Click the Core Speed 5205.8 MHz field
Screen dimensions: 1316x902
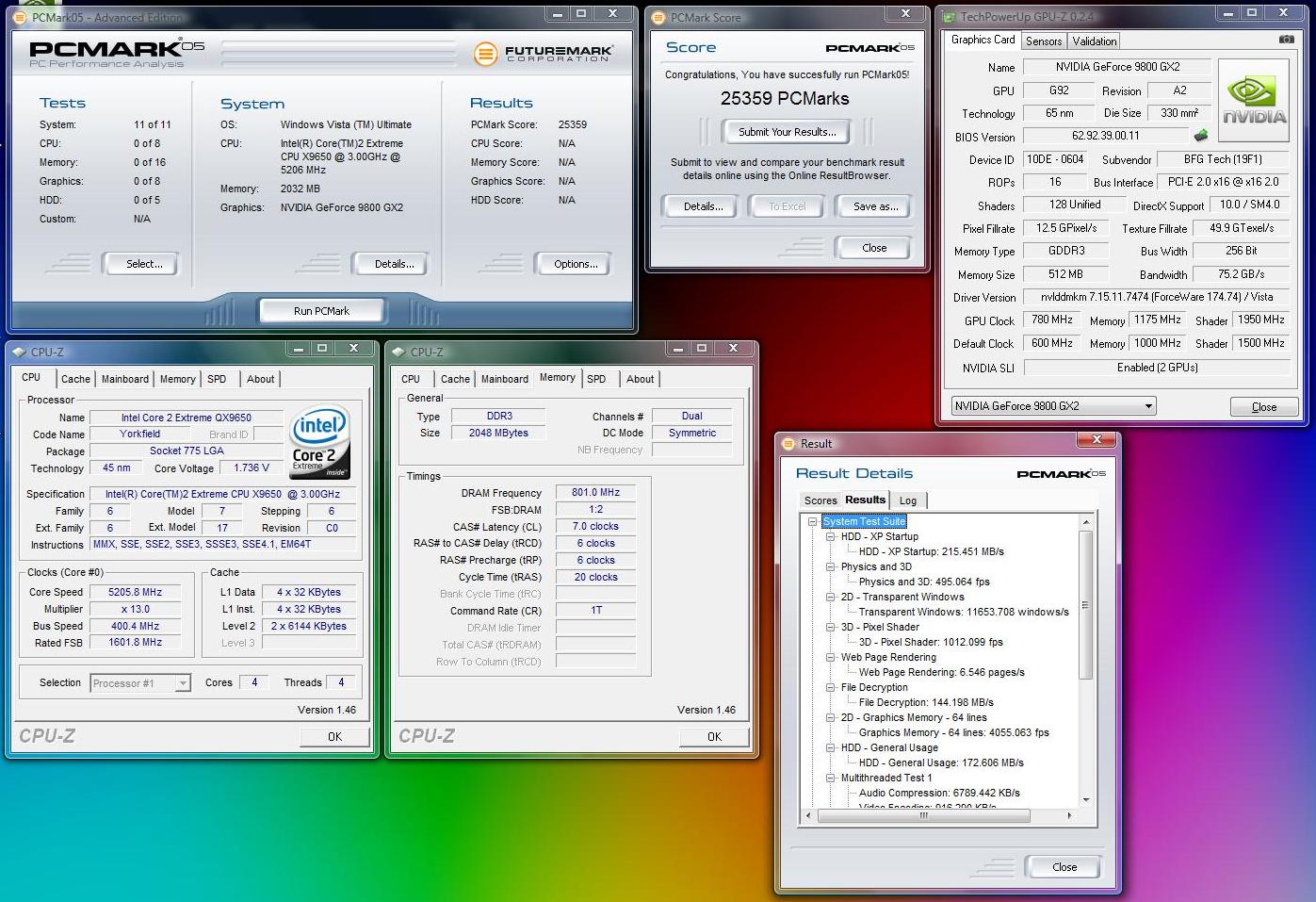(135, 592)
